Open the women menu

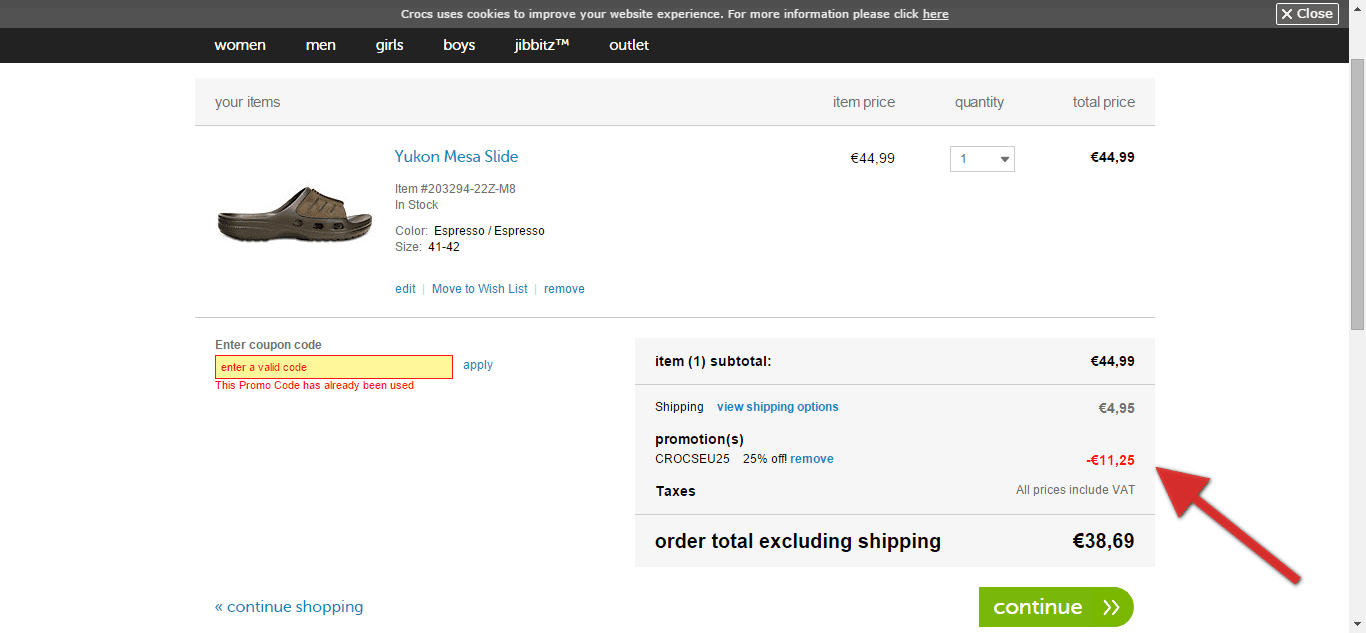[240, 45]
